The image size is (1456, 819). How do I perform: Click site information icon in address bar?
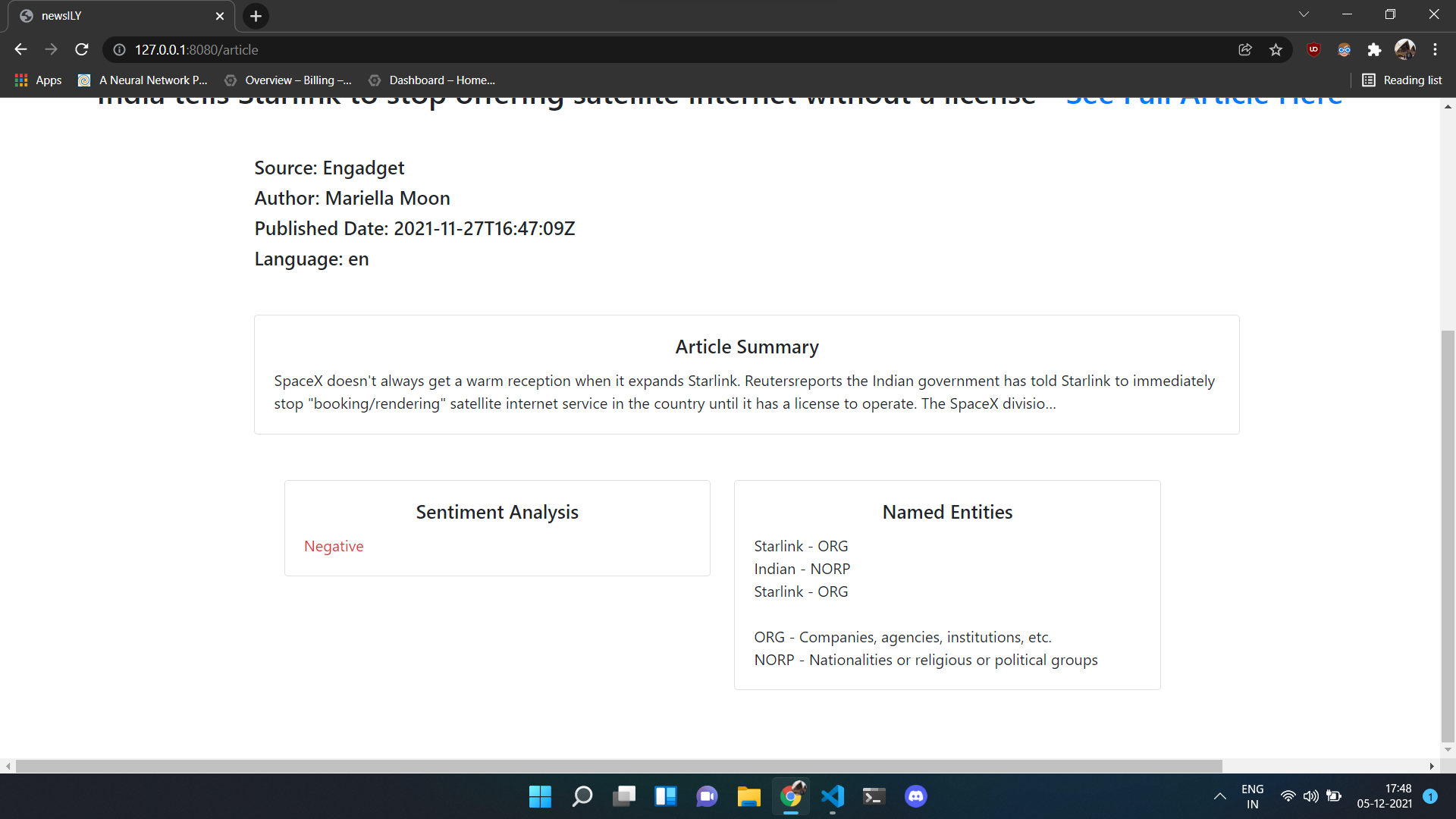point(119,49)
